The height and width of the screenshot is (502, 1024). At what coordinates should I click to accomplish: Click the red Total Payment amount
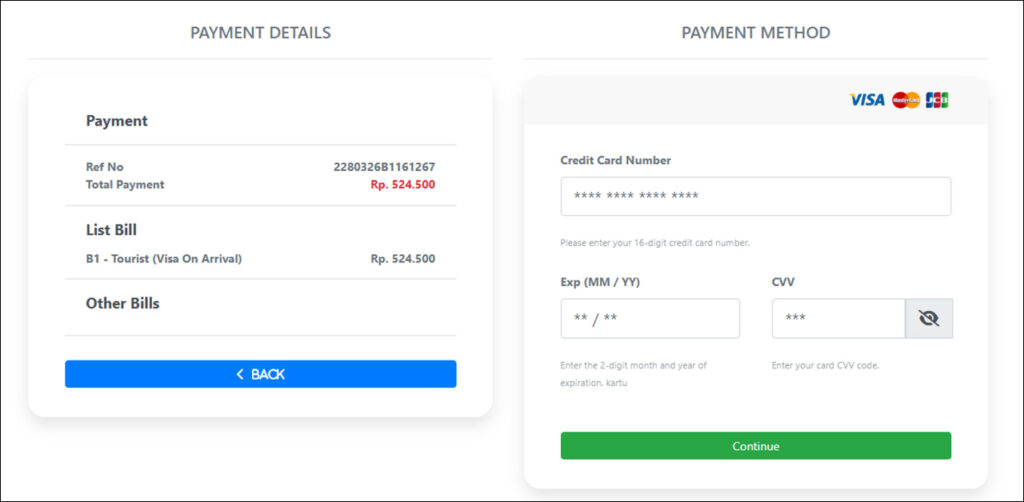(403, 185)
